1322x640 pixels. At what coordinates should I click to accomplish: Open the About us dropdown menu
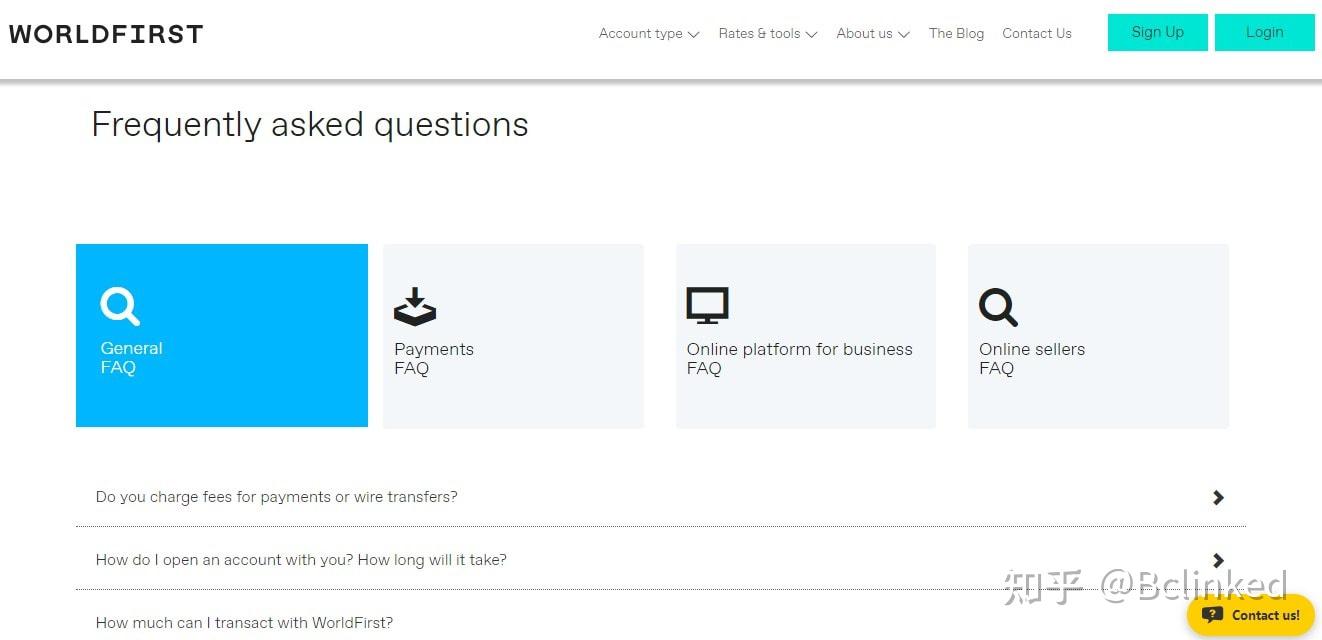tap(873, 33)
